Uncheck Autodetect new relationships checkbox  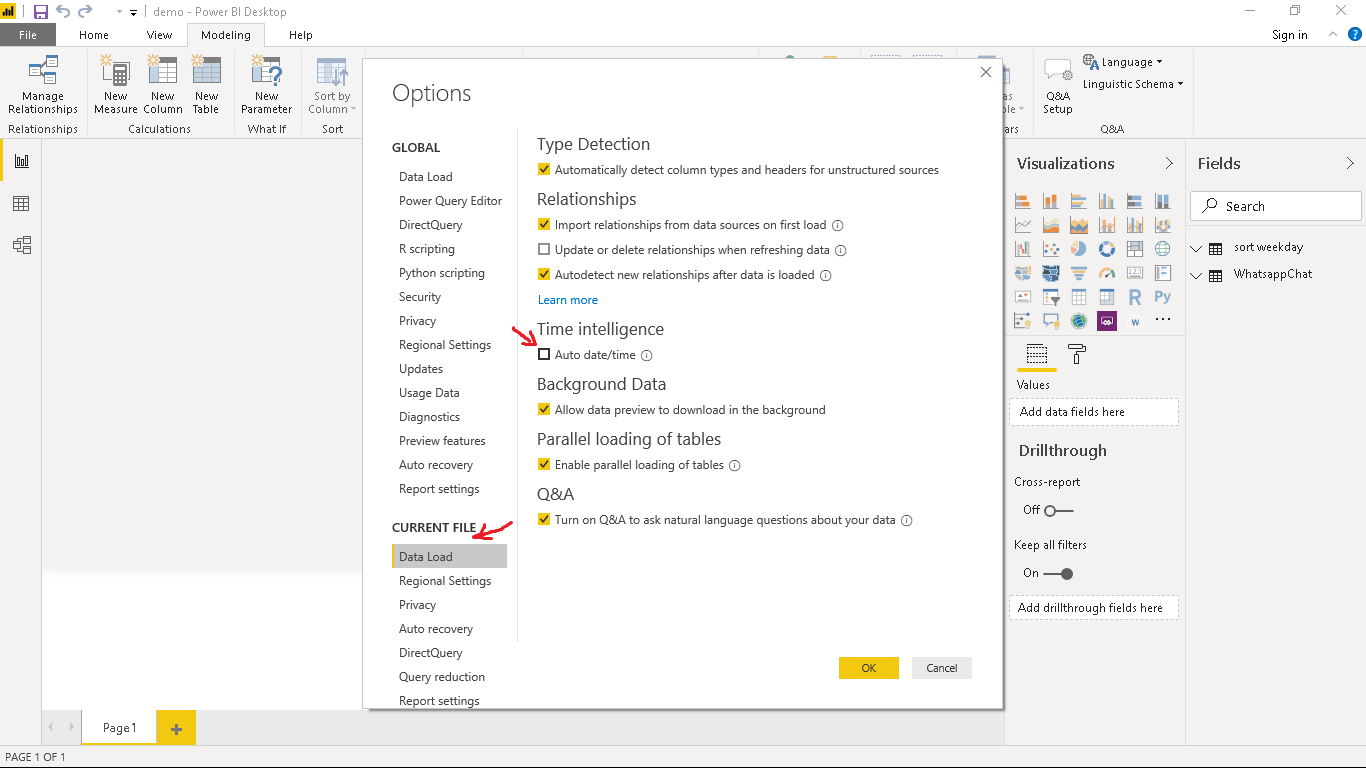544,275
